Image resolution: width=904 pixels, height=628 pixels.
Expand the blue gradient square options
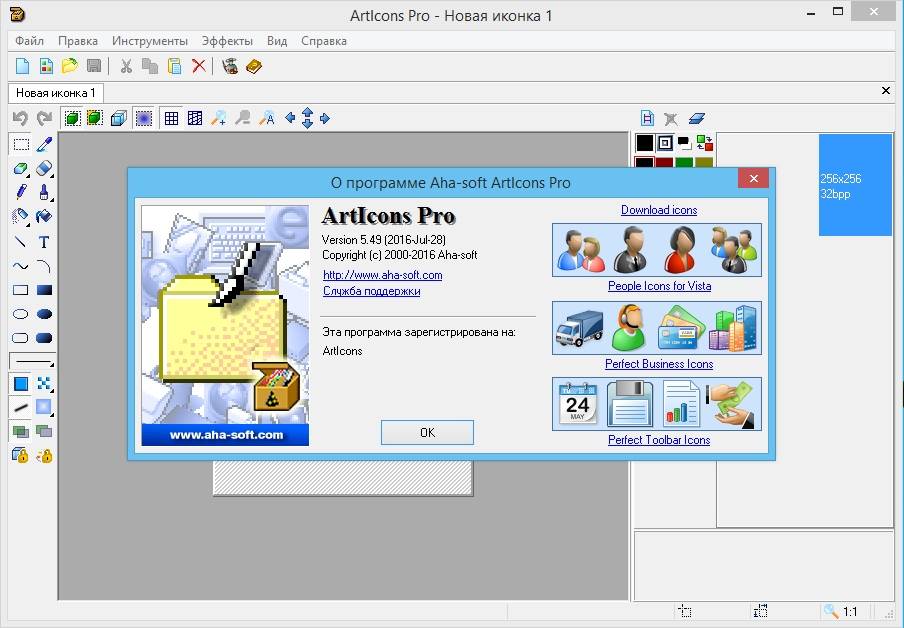52,414
